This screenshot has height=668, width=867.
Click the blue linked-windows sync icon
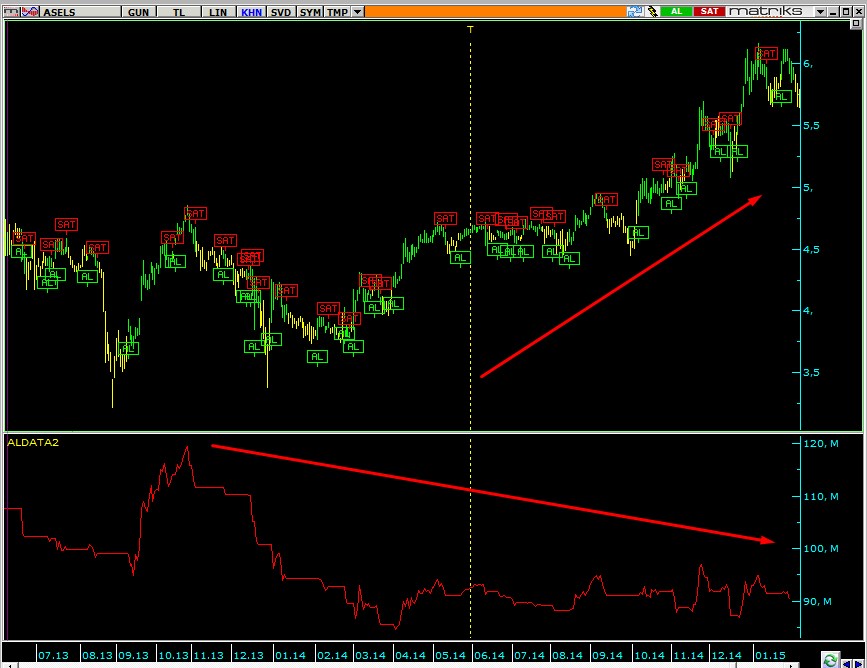tap(635, 11)
